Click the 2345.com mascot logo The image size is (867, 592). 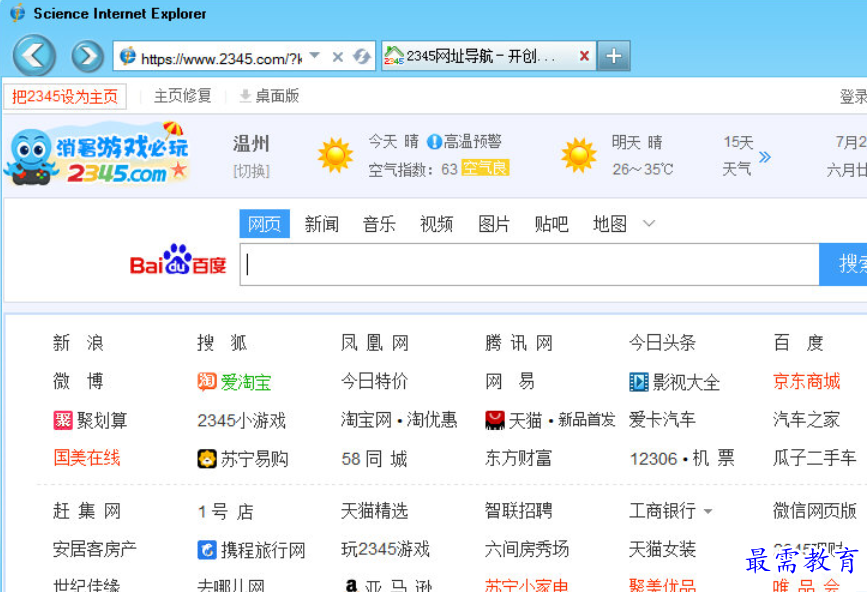tap(97, 154)
